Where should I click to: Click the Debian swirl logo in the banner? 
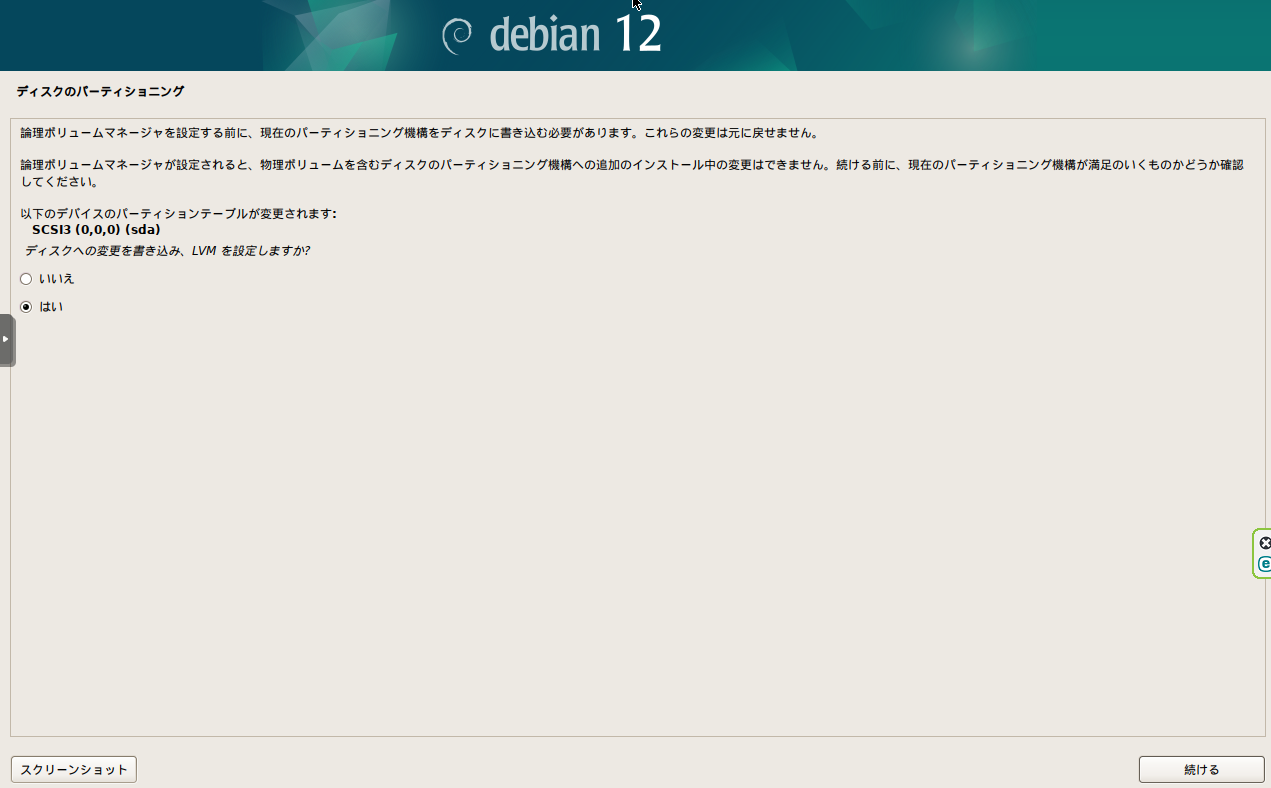point(458,35)
